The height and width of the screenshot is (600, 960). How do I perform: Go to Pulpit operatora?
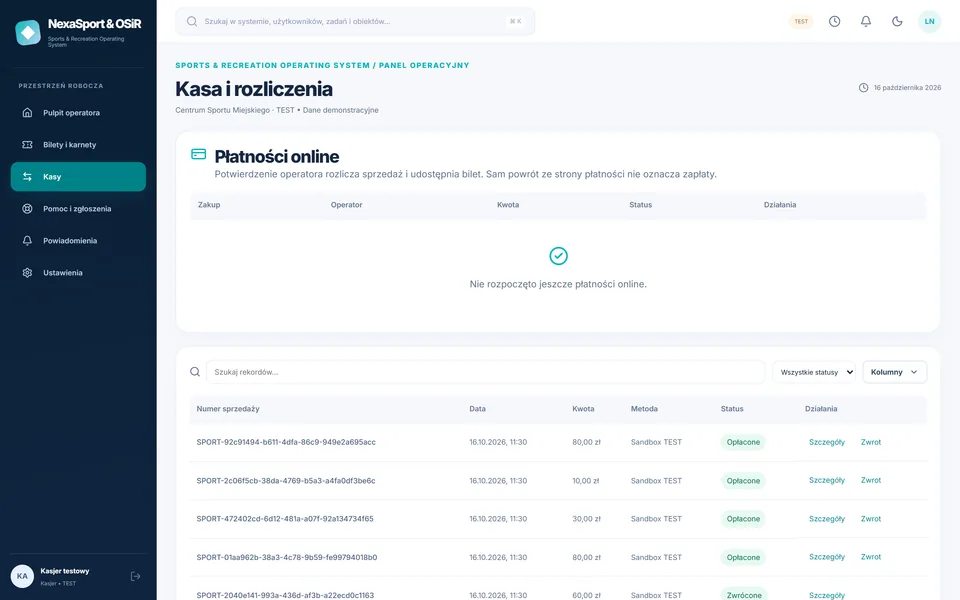click(78, 113)
